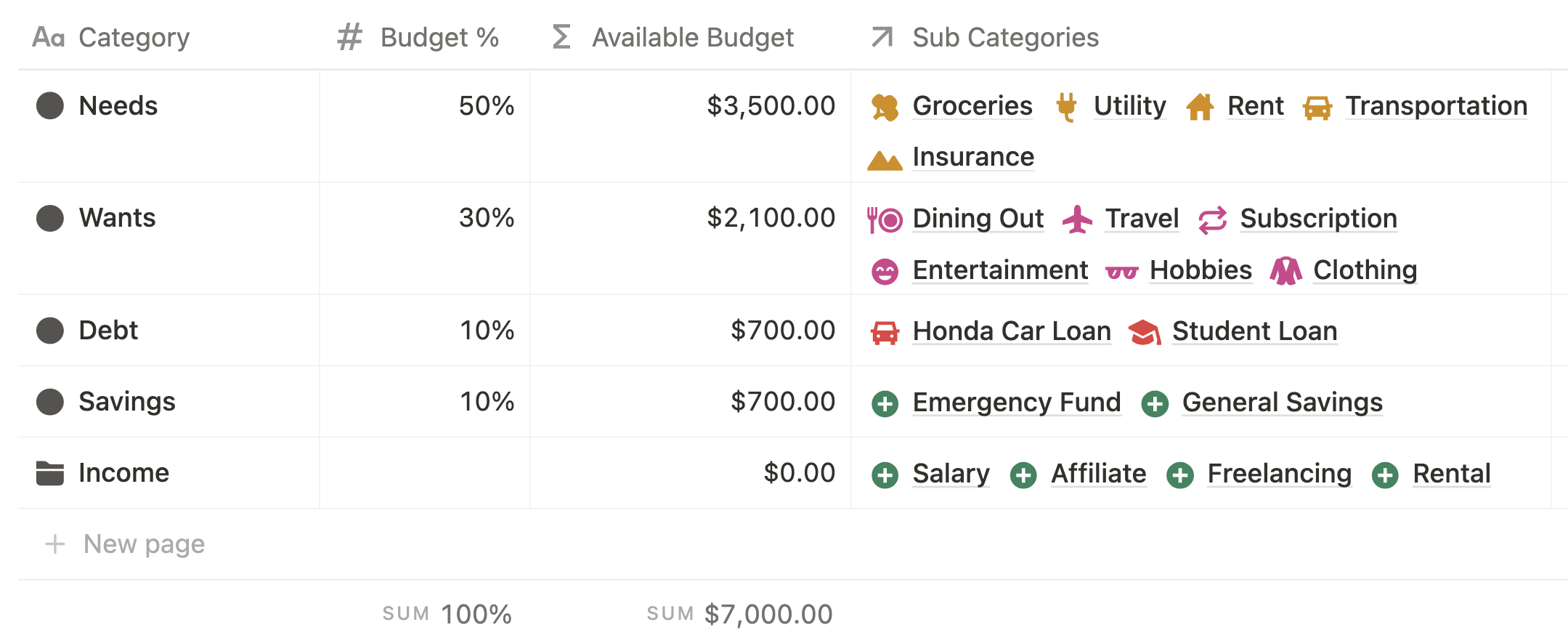Screen dimensions: 1568x630
Task: Open the Budget % column header menu
Action: point(439,37)
